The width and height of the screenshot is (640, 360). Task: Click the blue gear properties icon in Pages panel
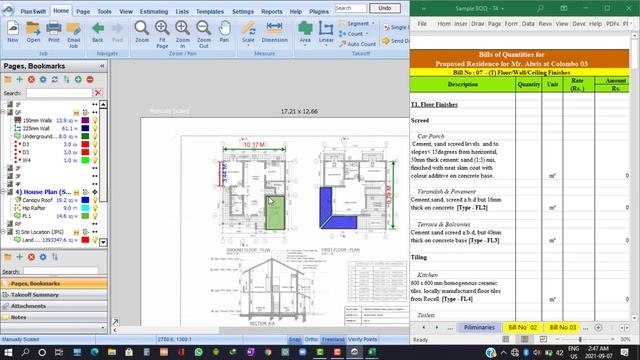[43, 80]
